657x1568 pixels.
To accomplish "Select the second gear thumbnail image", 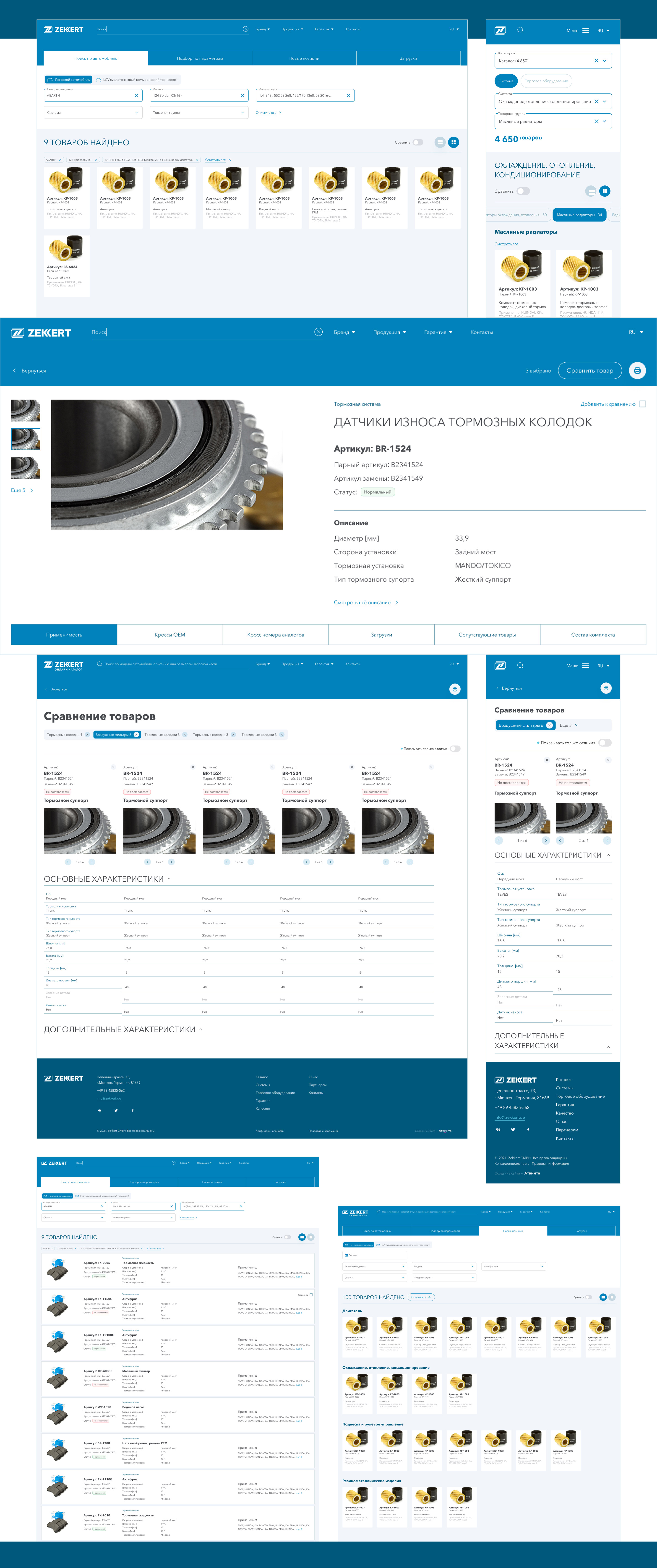I will [26, 439].
